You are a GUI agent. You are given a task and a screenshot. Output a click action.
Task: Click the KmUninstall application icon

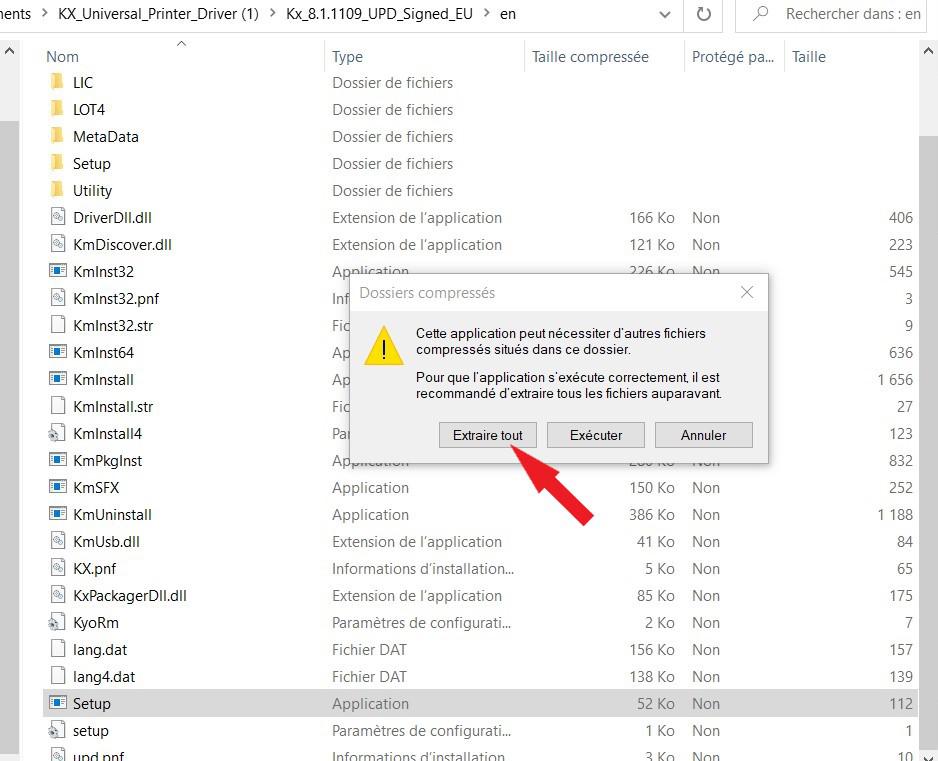pyautogui.click(x=57, y=515)
